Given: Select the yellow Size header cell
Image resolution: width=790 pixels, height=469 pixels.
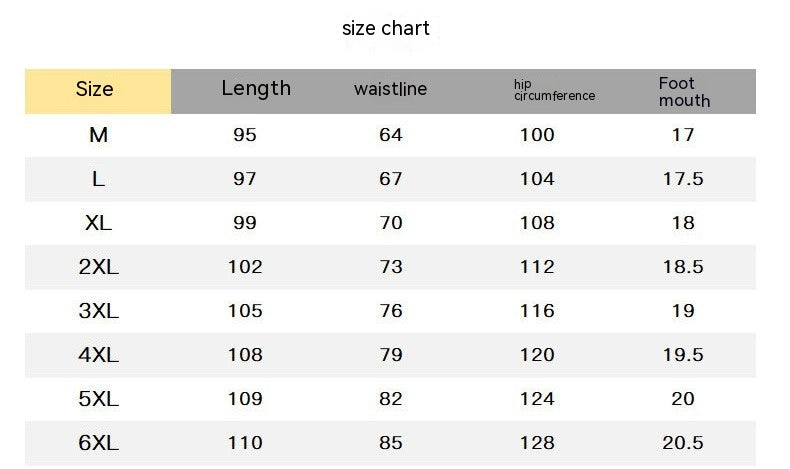Looking at the screenshot, I should 96,90.
